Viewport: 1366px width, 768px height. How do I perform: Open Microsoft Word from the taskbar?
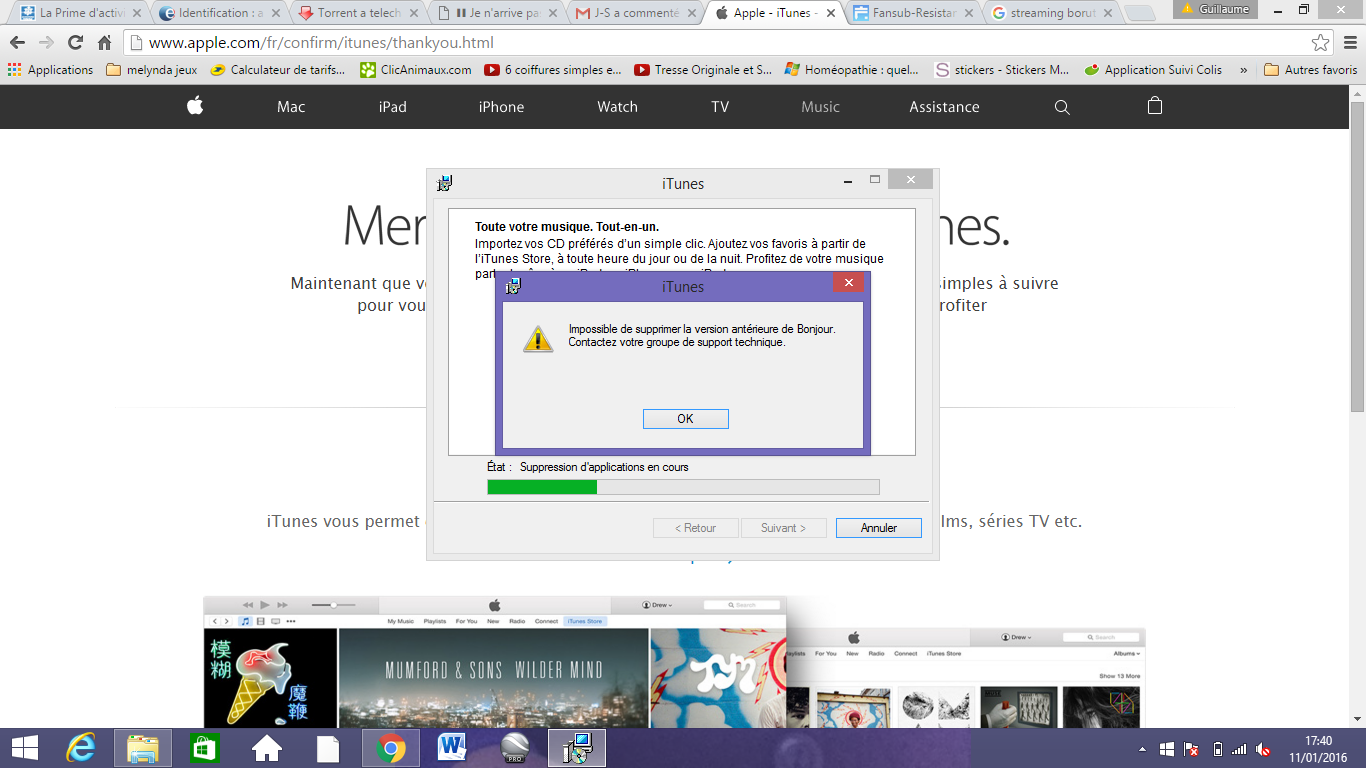coord(452,748)
